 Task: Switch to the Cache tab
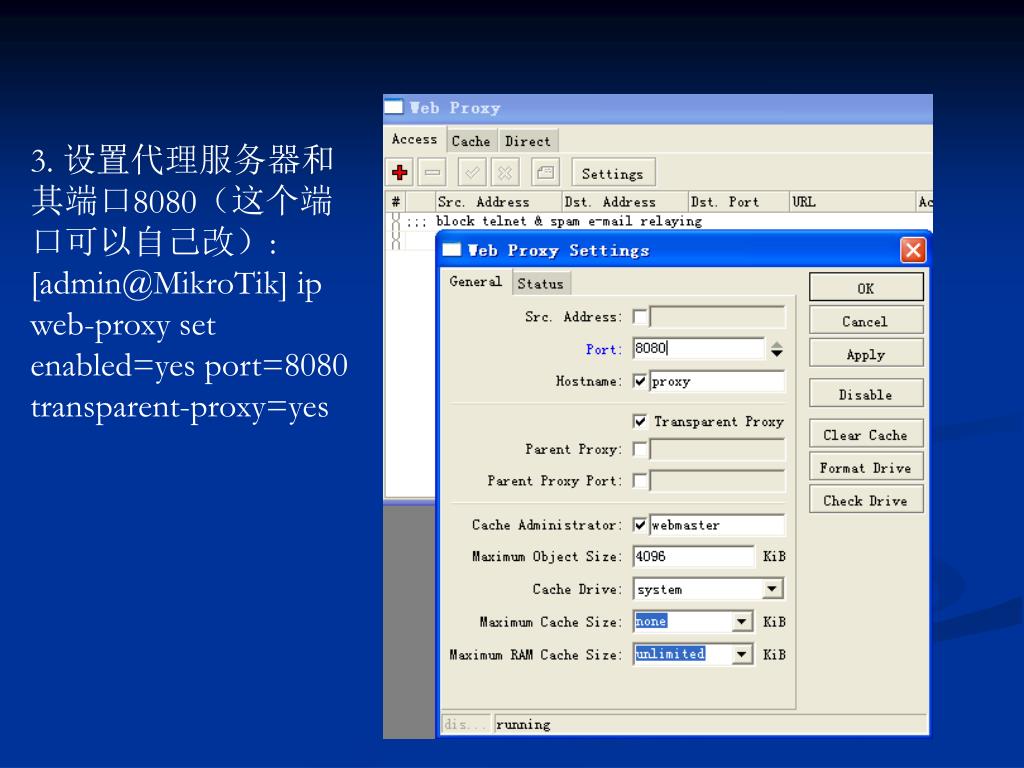[x=471, y=141]
